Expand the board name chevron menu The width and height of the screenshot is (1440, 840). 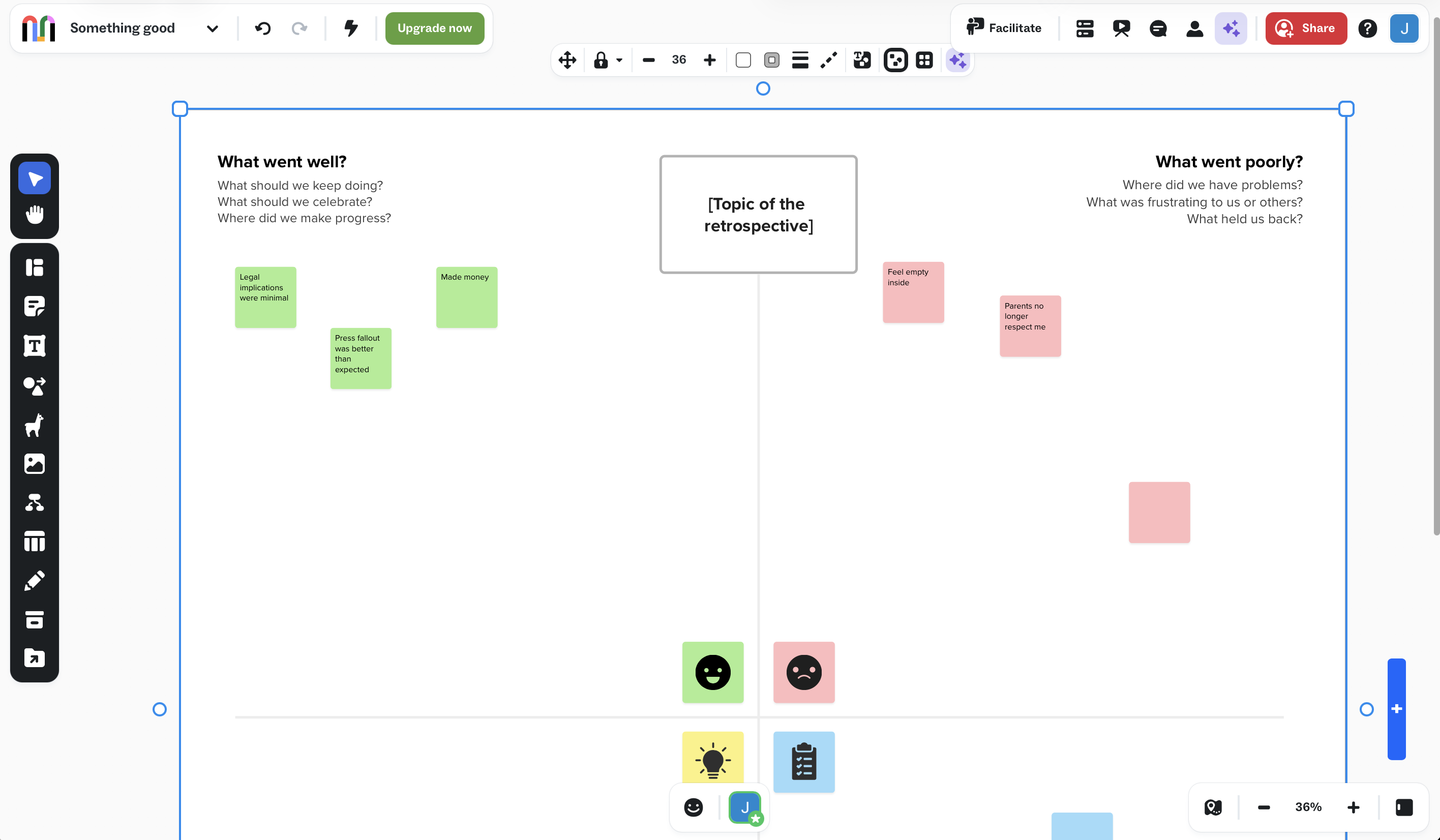point(212,28)
